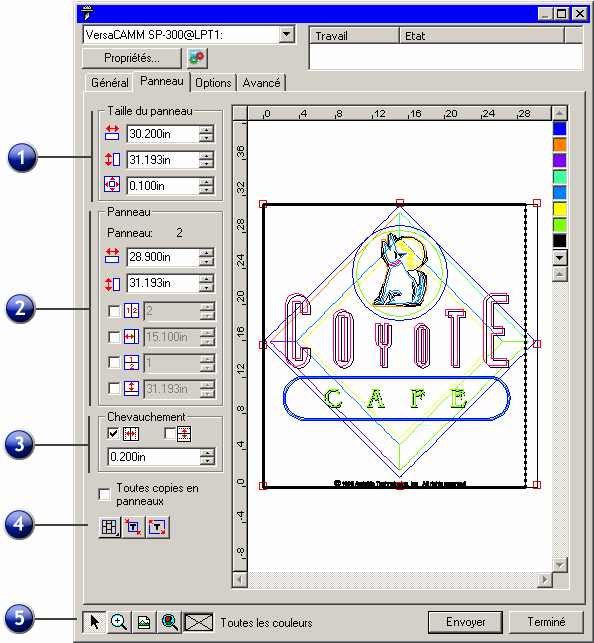The image size is (594, 643).
Task: Activate the zoom in magnifier tool
Action: coord(119,622)
